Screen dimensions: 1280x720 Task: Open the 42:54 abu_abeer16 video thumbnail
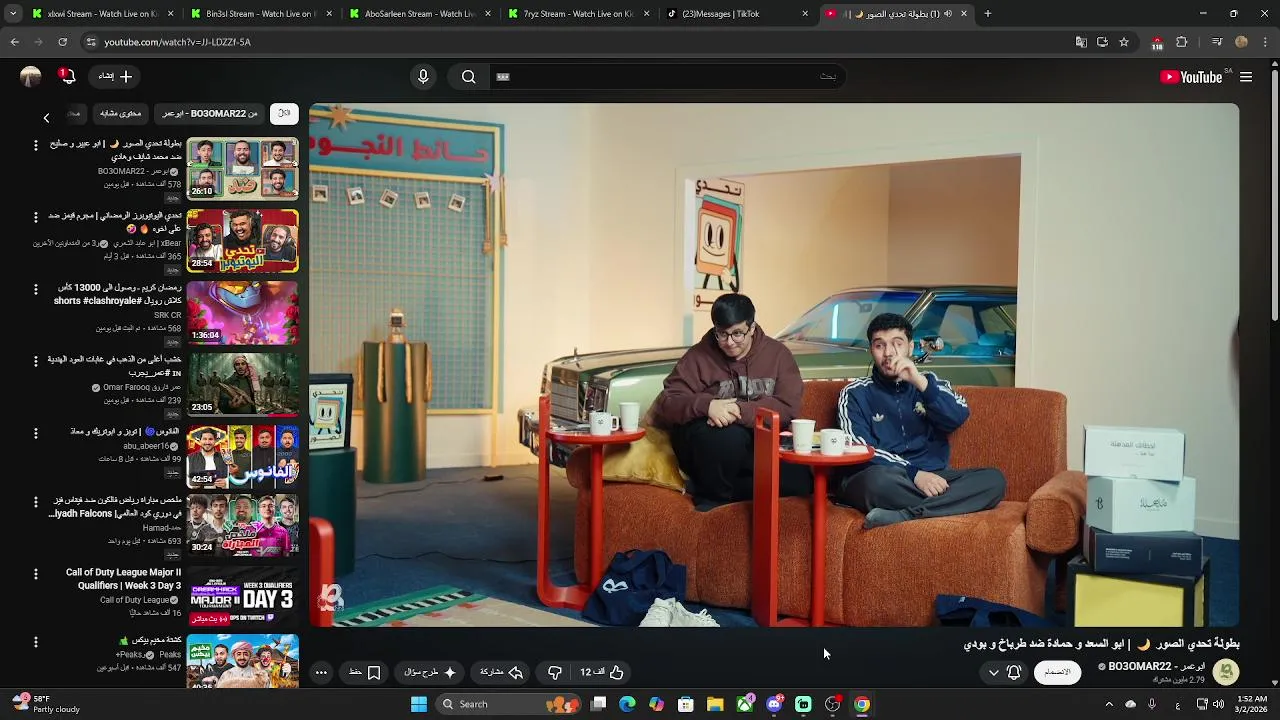pyautogui.click(x=243, y=457)
